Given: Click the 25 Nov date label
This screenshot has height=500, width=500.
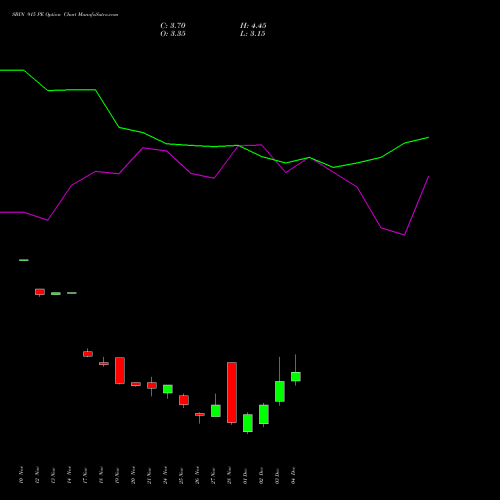Looking at the screenshot, I should pyautogui.click(x=181, y=475).
